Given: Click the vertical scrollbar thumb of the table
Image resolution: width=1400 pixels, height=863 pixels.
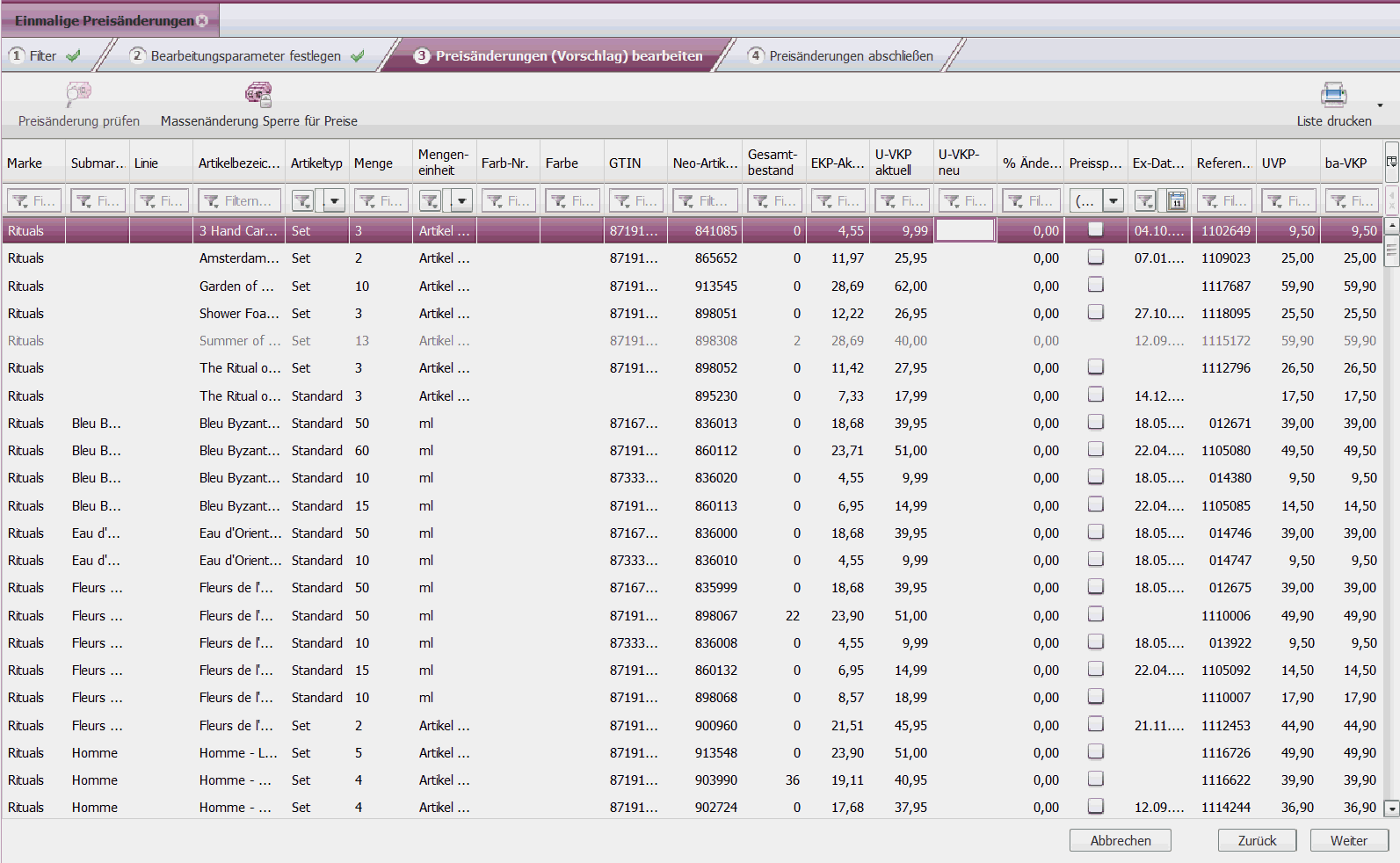Looking at the screenshot, I should tap(1391, 250).
